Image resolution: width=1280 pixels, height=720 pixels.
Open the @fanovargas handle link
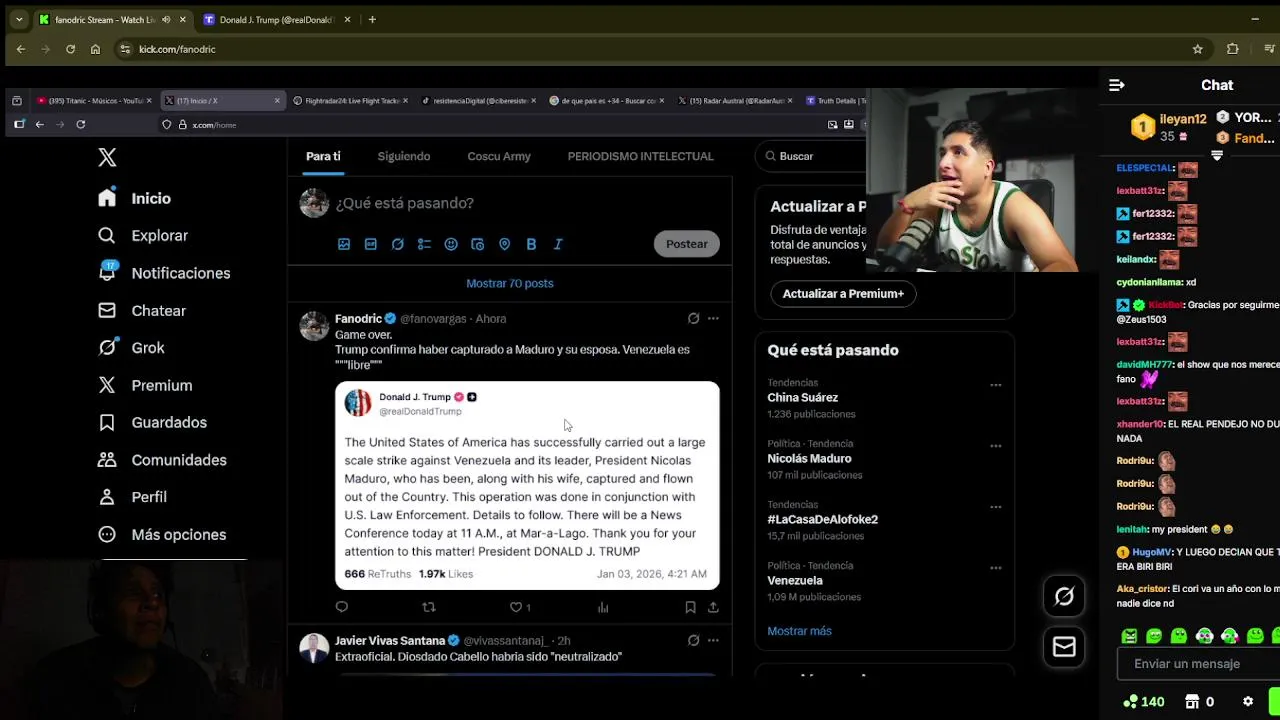tap(433, 319)
